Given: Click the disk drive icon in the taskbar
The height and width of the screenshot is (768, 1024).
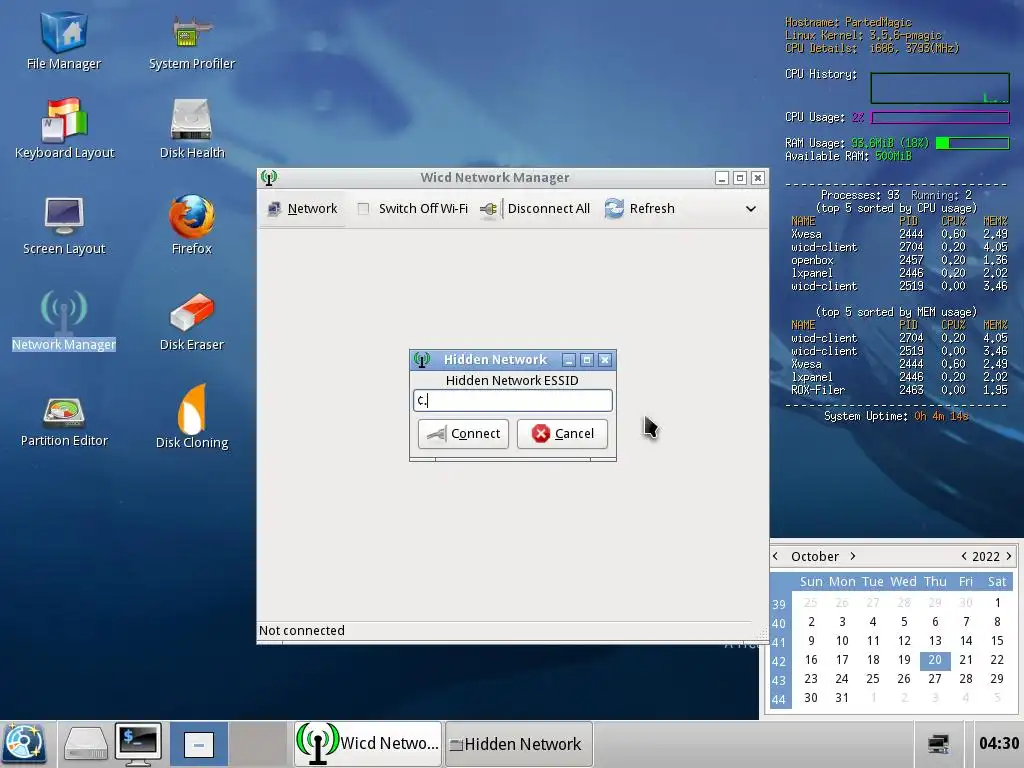Looking at the screenshot, I should click(x=86, y=743).
